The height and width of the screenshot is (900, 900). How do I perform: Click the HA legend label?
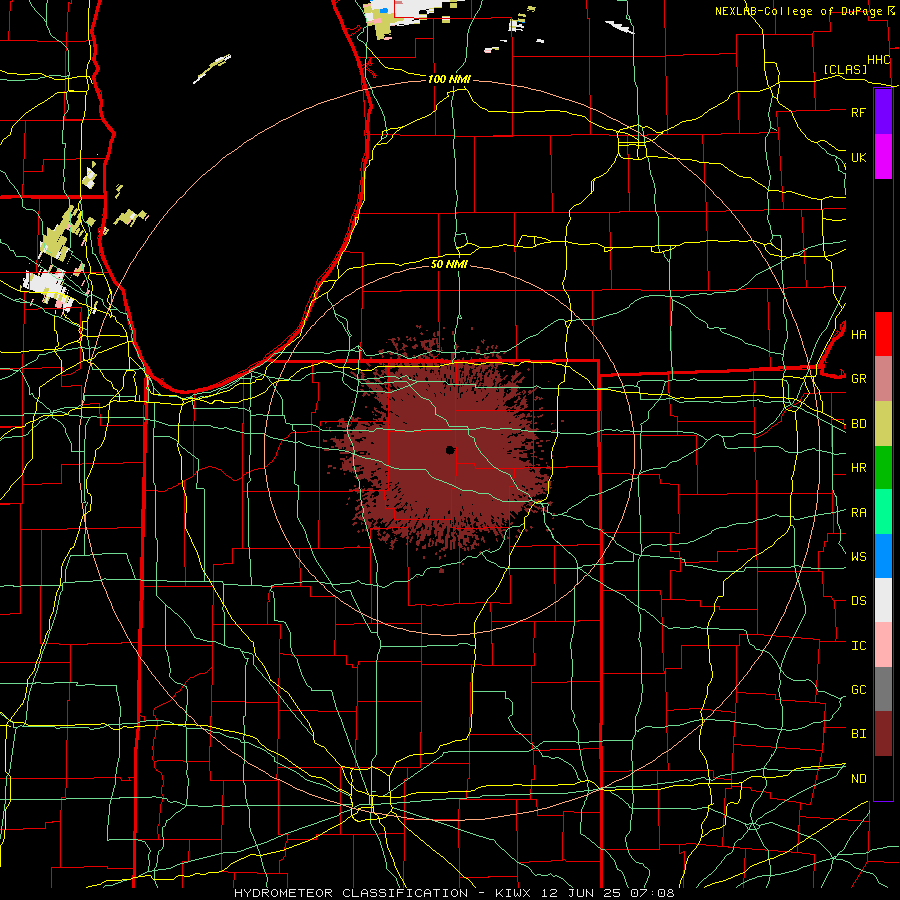coord(858,335)
